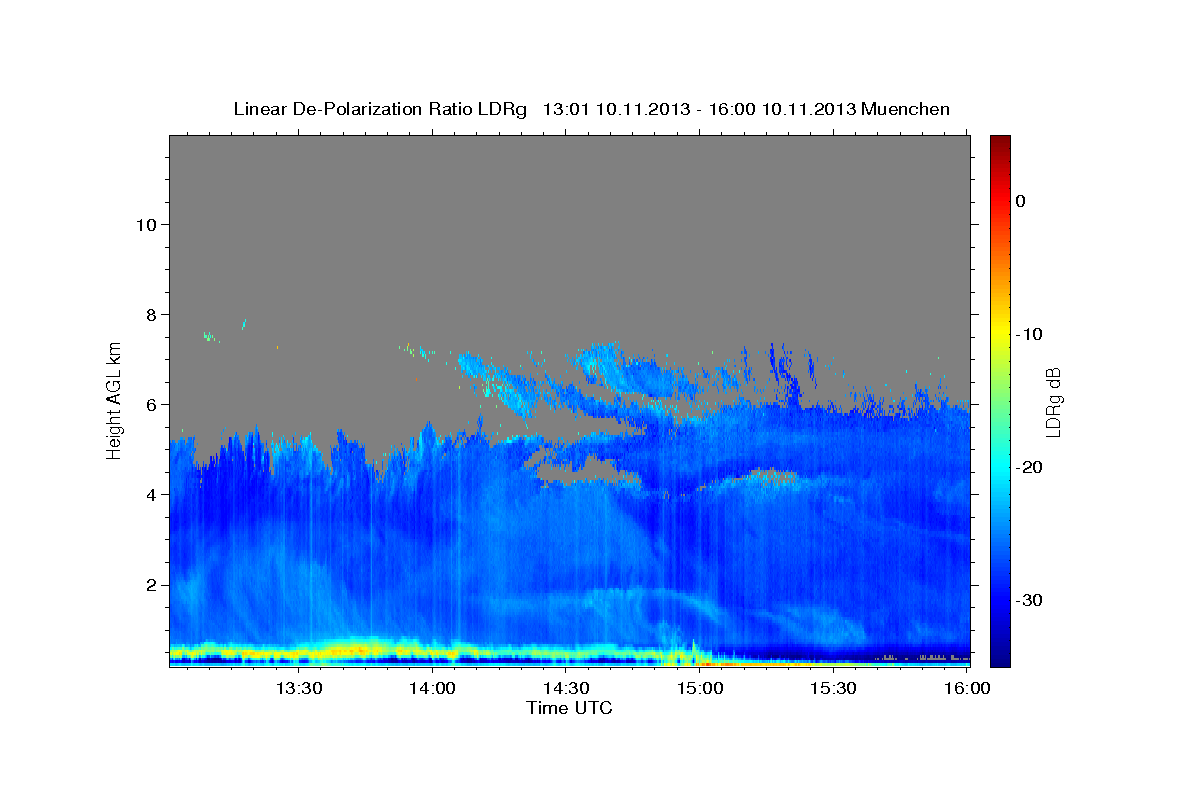Click the 14:30 time tick label
Image resolution: width=1200 pixels, height=800 pixels.
(x=566, y=689)
